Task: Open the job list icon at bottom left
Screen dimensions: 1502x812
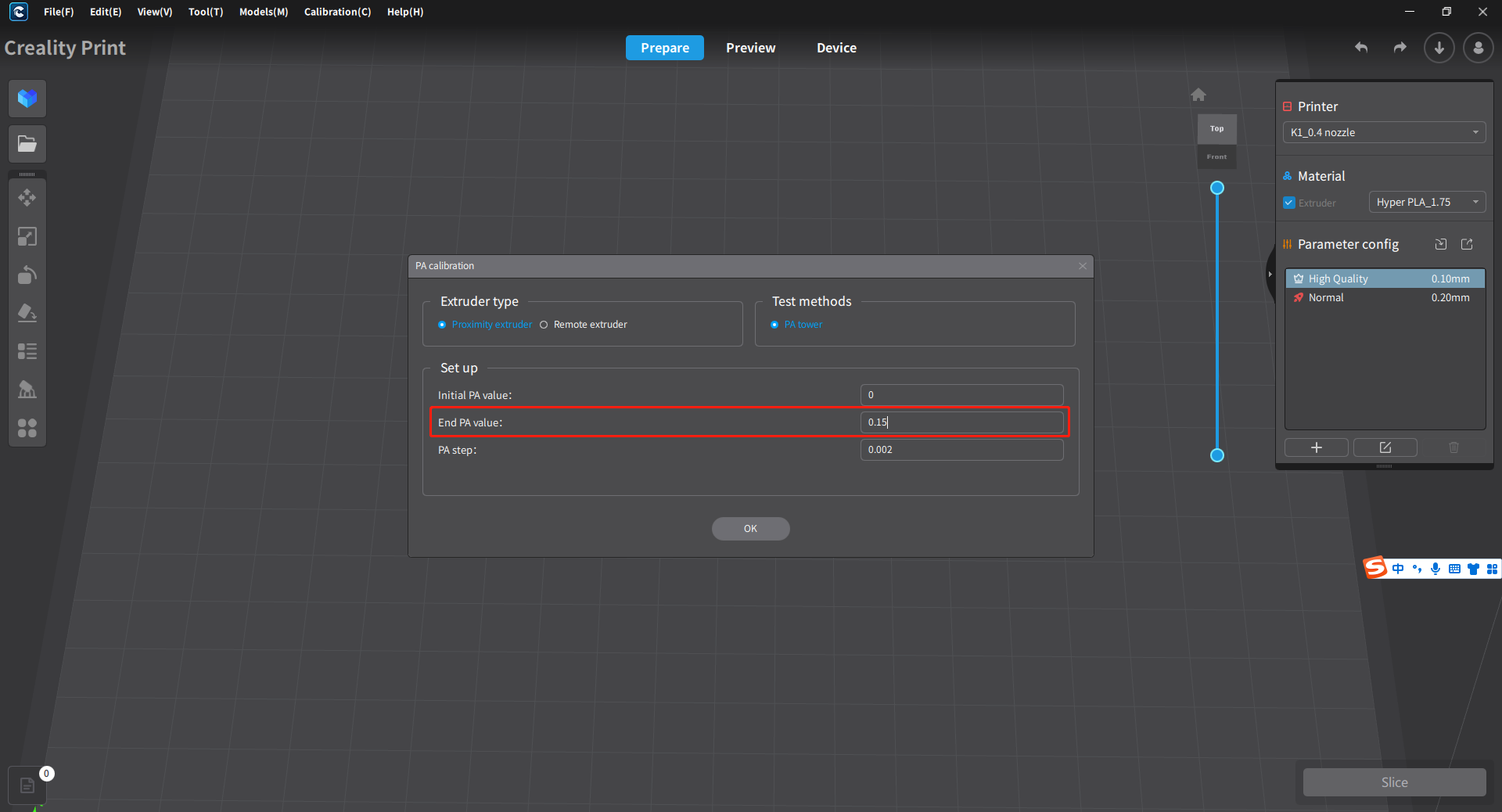Action: (27, 785)
